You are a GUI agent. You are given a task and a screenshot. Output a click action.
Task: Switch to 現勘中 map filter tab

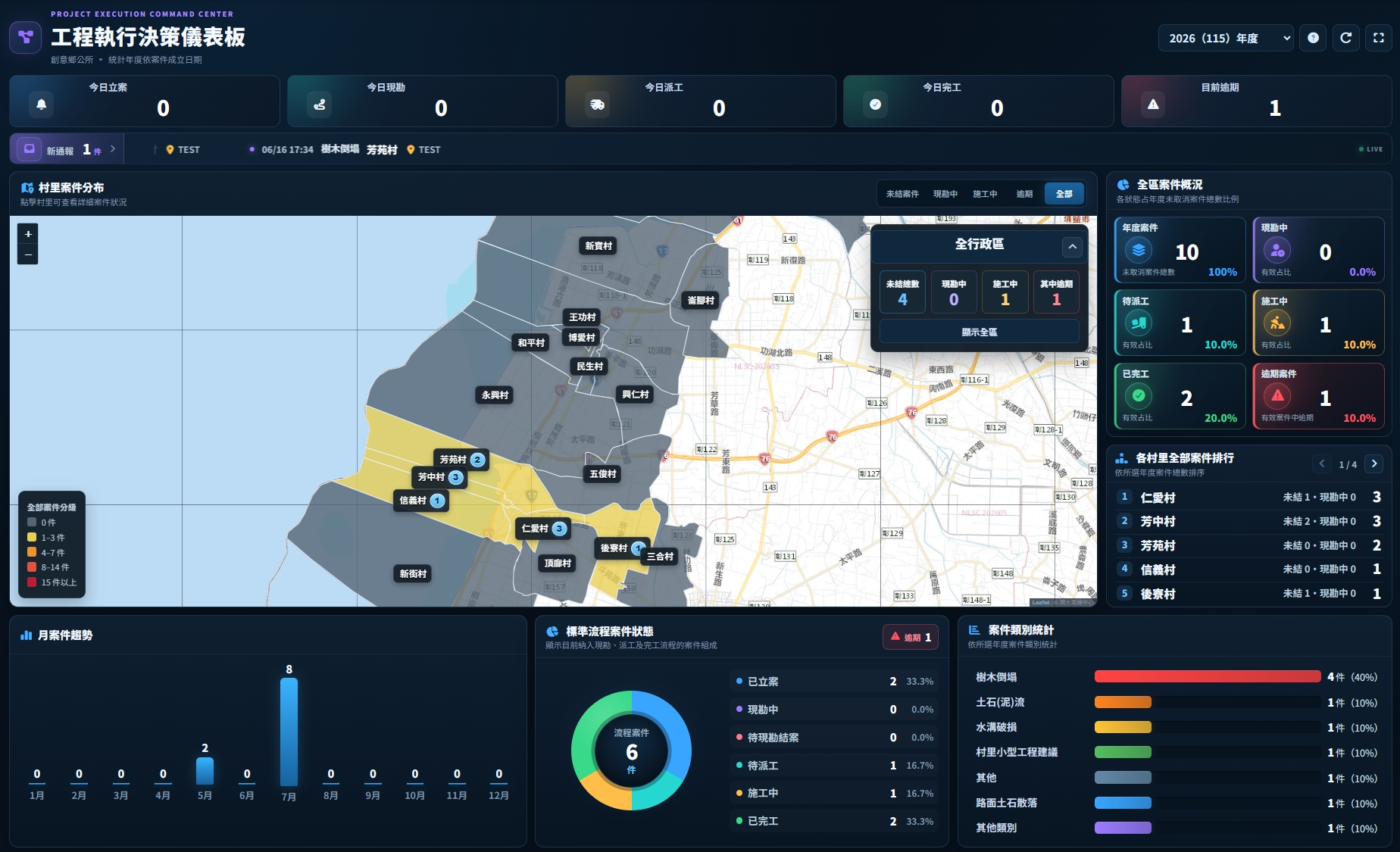point(945,194)
